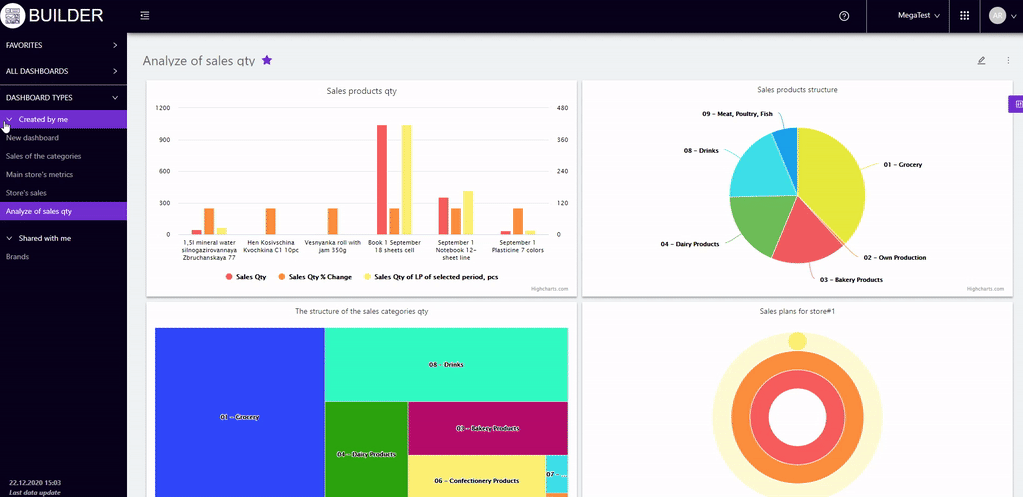Open the help question mark icon
Screen dimensions: 1024x499
pos(844,16)
